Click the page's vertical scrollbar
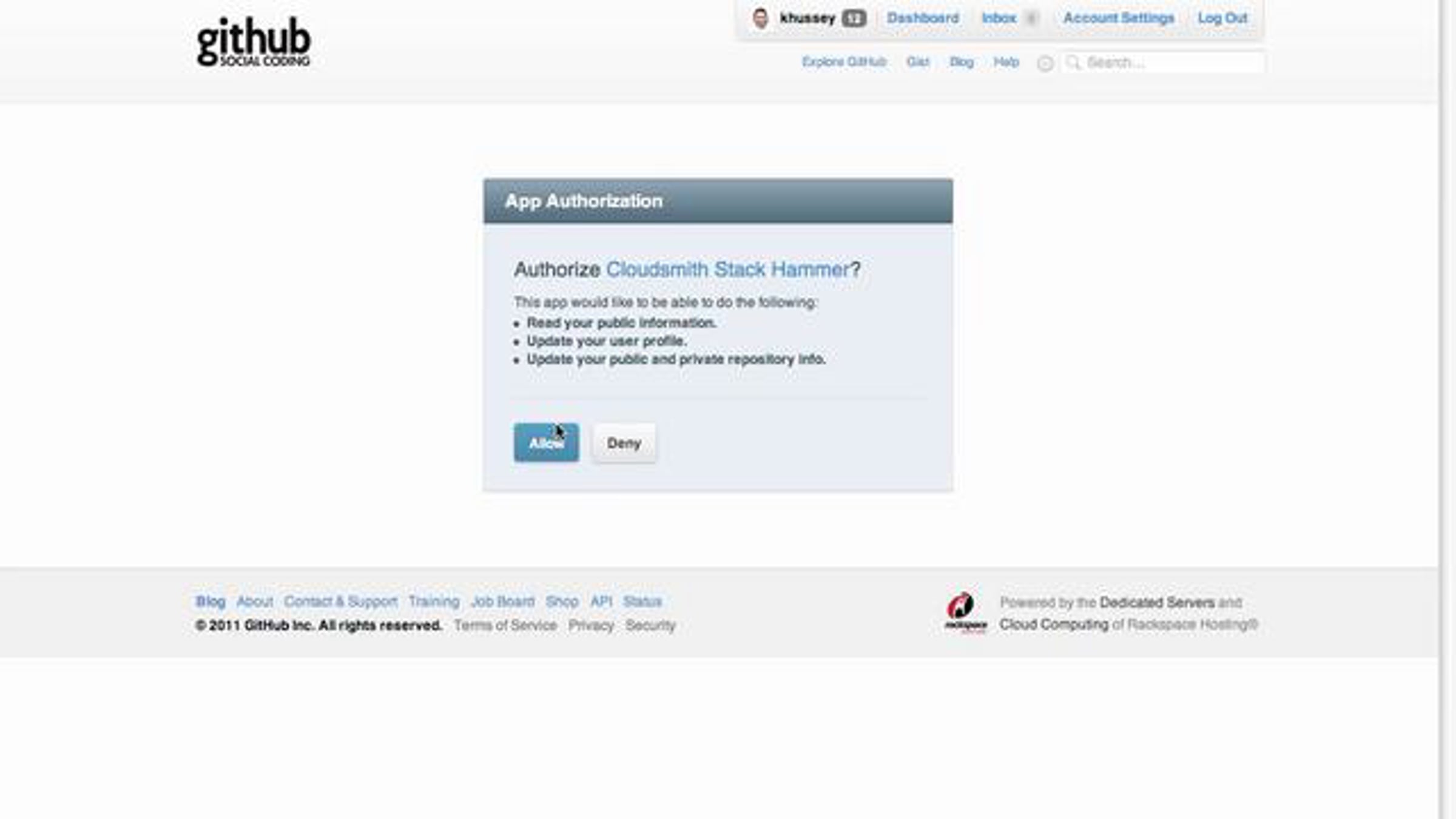1456x819 pixels. 1447,409
